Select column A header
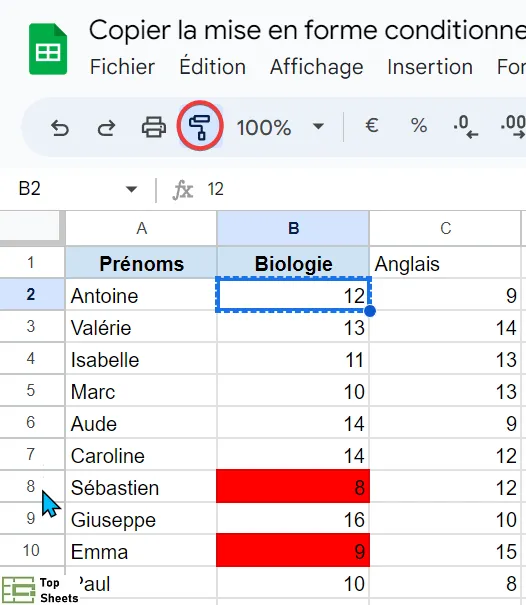 [x=141, y=228]
